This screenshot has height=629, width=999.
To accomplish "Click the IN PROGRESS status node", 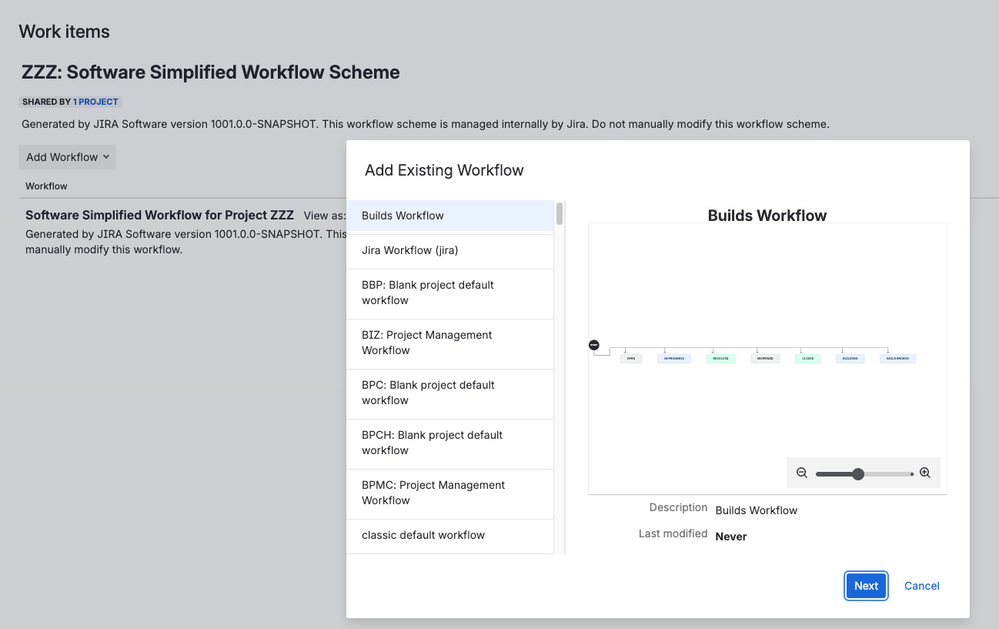I will [x=673, y=358].
